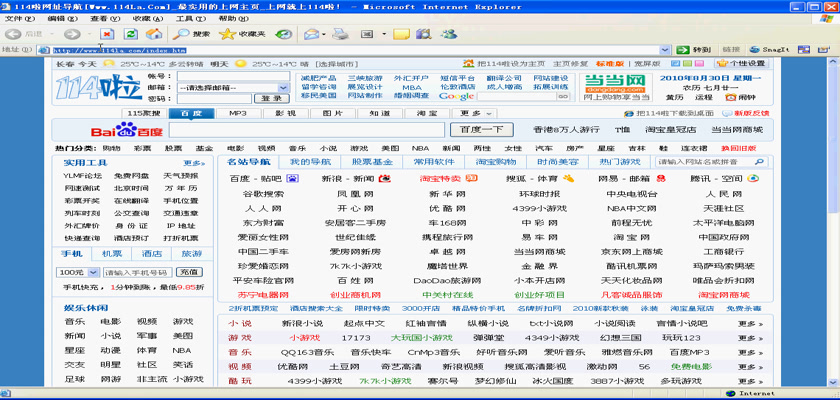The image size is (840, 400).
Task: Click the alarm clock (闹钟) icon
Action: (730, 97)
